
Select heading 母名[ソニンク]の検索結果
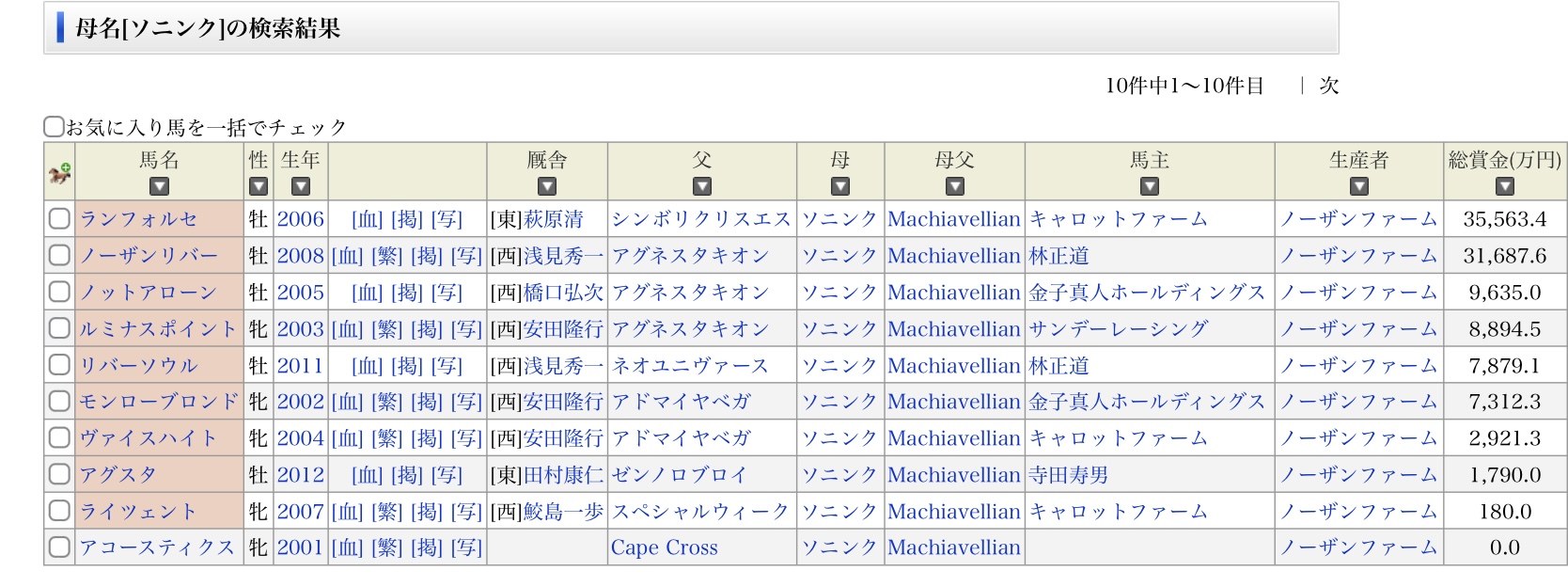pos(208,28)
